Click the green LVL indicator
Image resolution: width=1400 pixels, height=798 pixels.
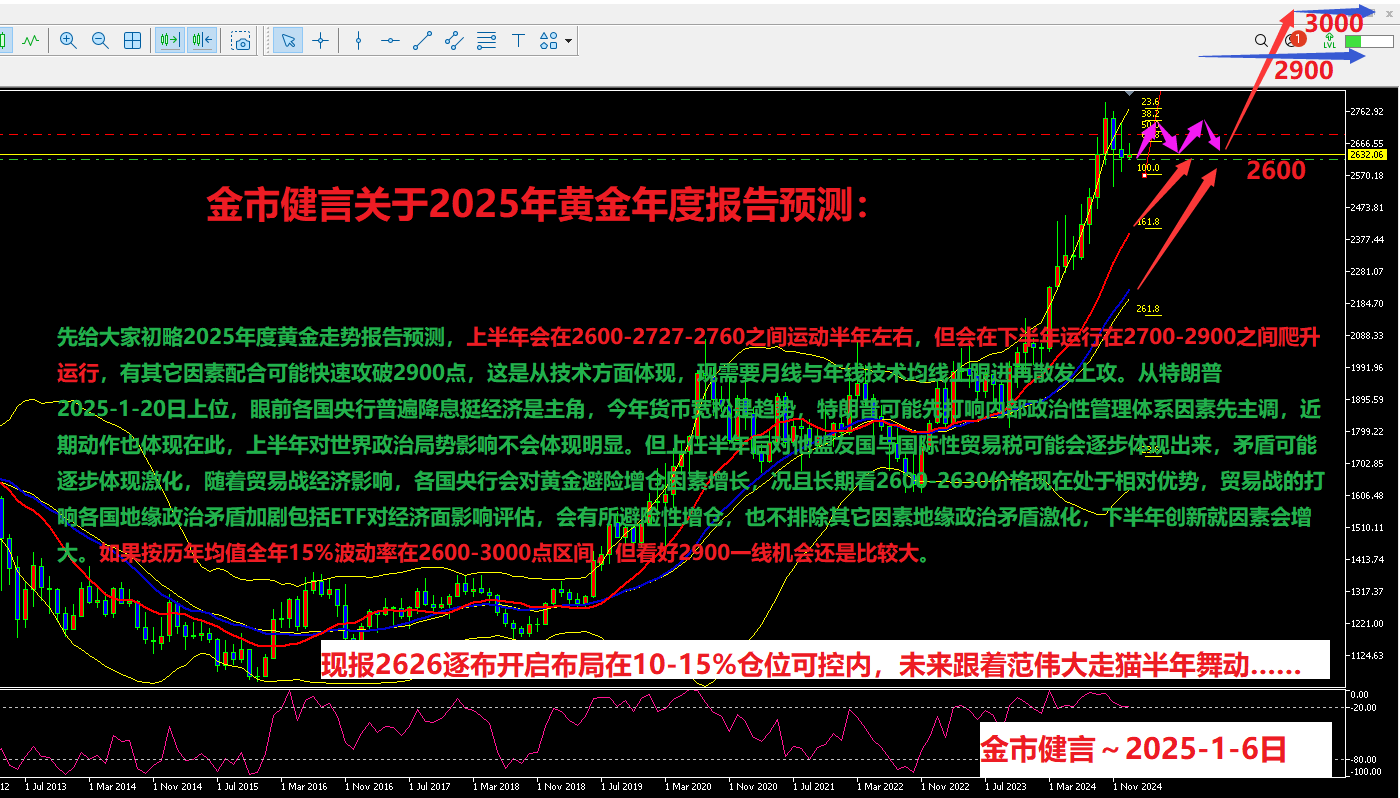pos(1329,41)
